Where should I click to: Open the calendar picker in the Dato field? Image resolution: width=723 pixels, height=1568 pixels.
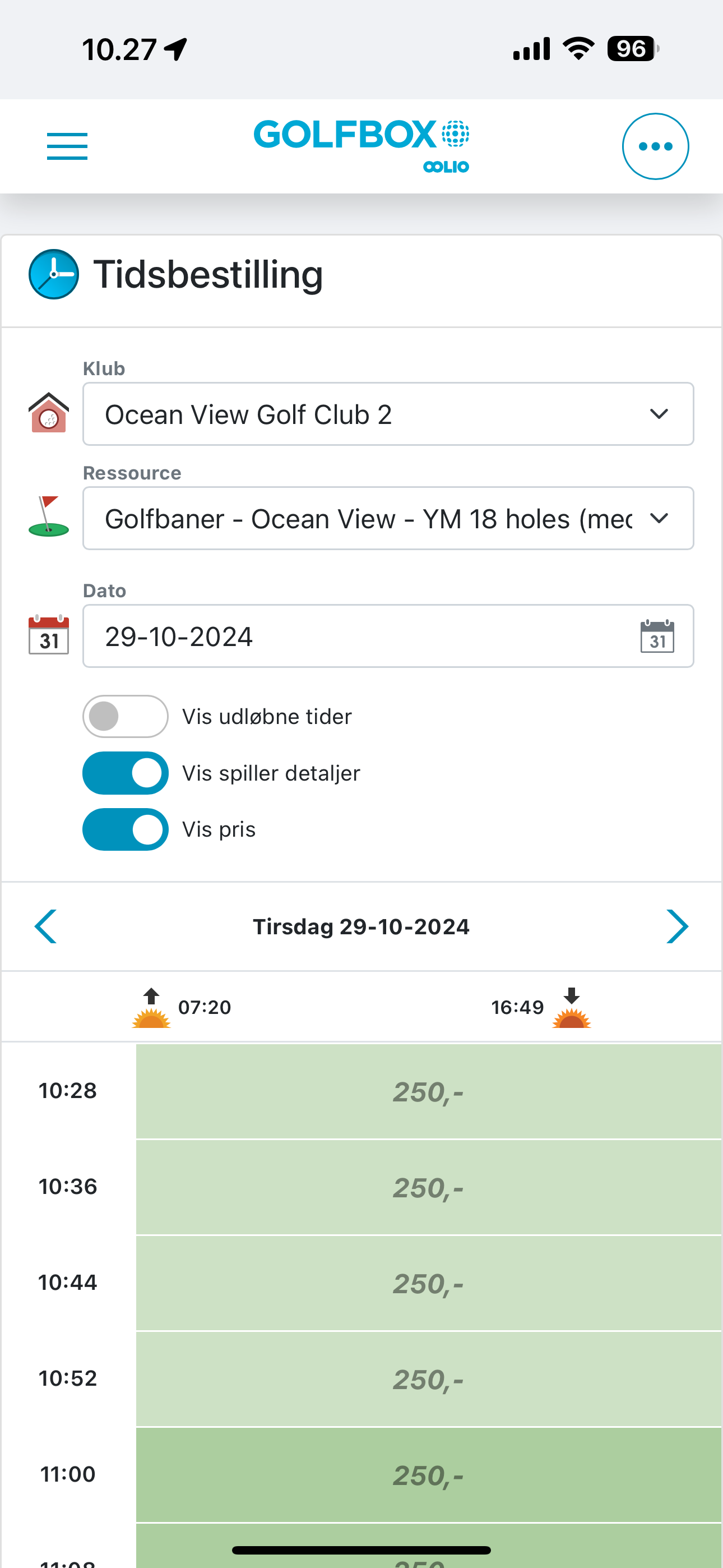[x=657, y=637]
